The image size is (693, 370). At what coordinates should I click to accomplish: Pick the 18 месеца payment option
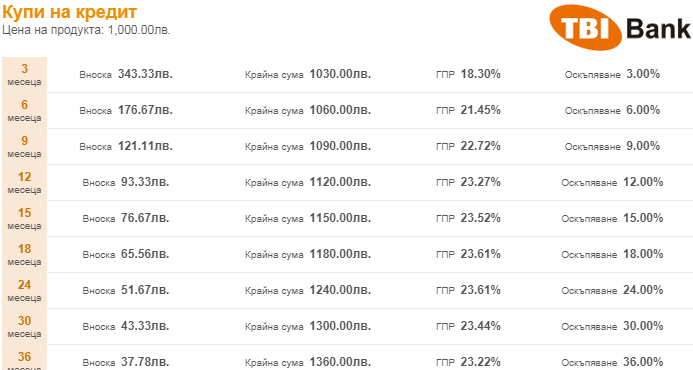click(x=24, y=255)
